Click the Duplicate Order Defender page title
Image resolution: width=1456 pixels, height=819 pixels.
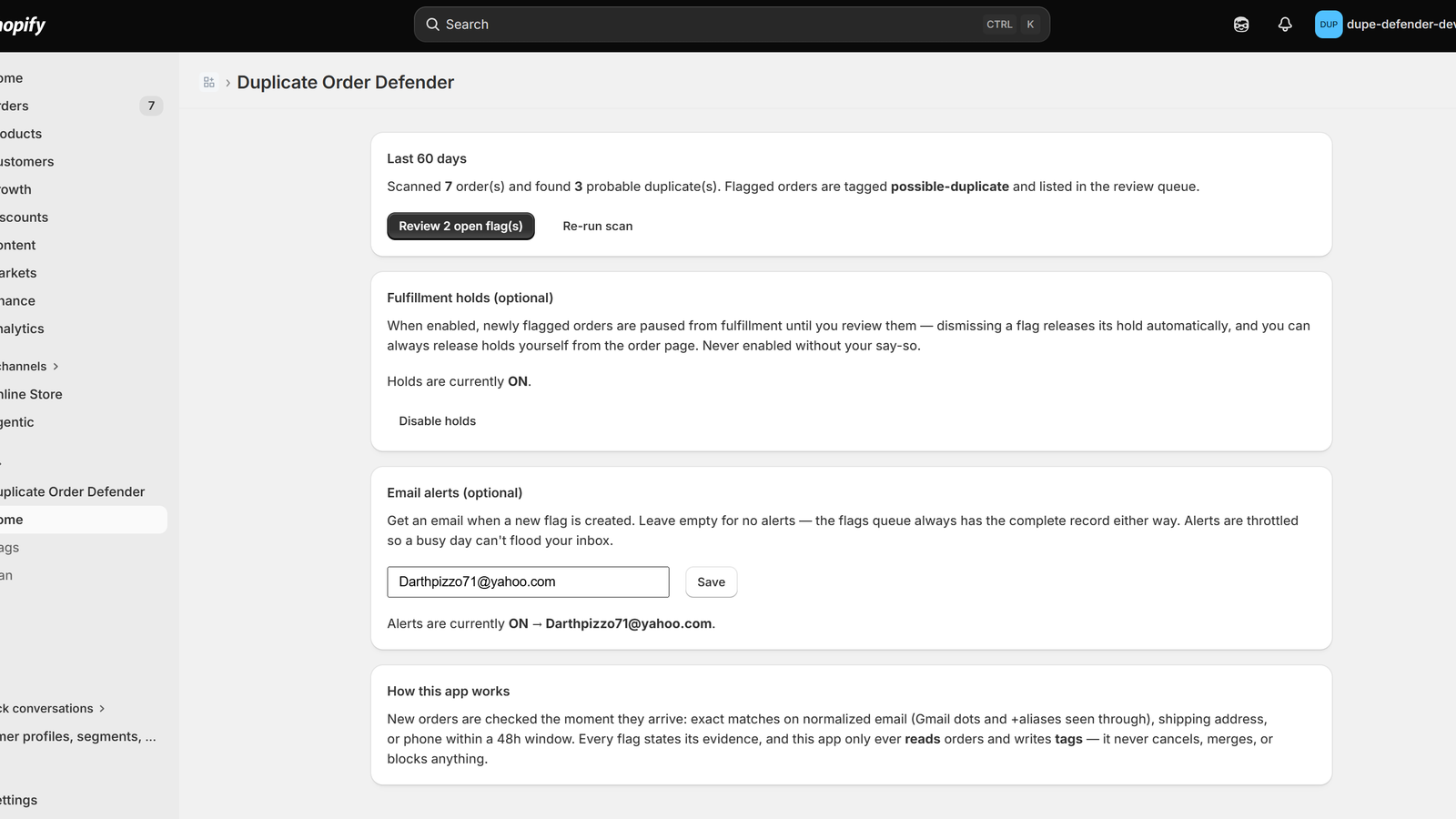pyautogui.click(x=346, y=83)
